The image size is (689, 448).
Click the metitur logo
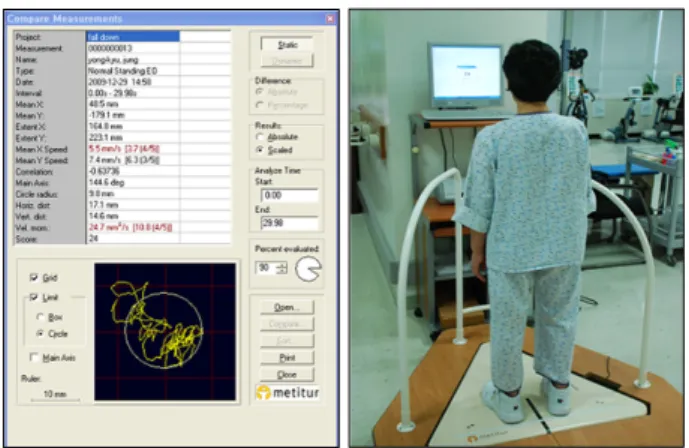[x=288, y=392]
